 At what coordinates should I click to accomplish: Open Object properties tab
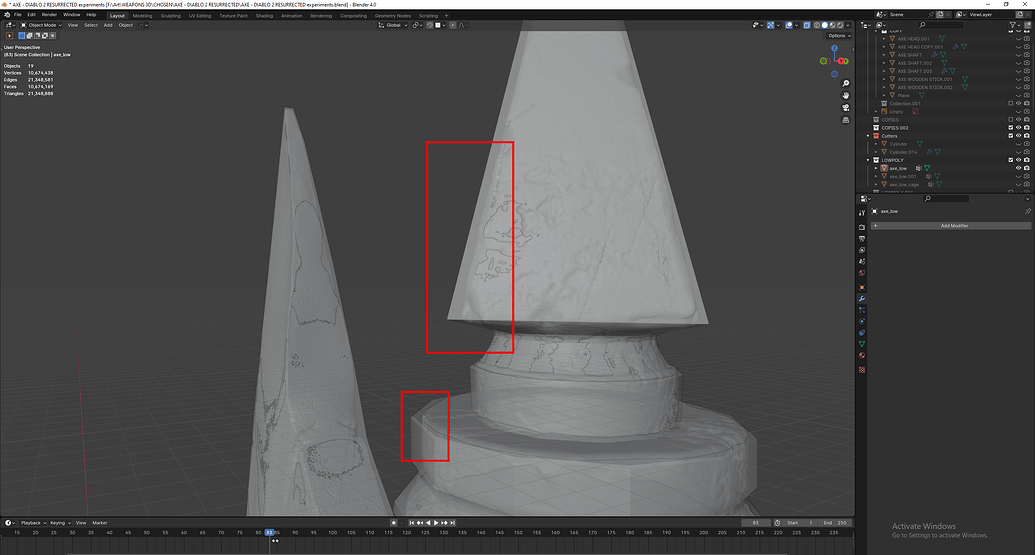pos(862,287)
